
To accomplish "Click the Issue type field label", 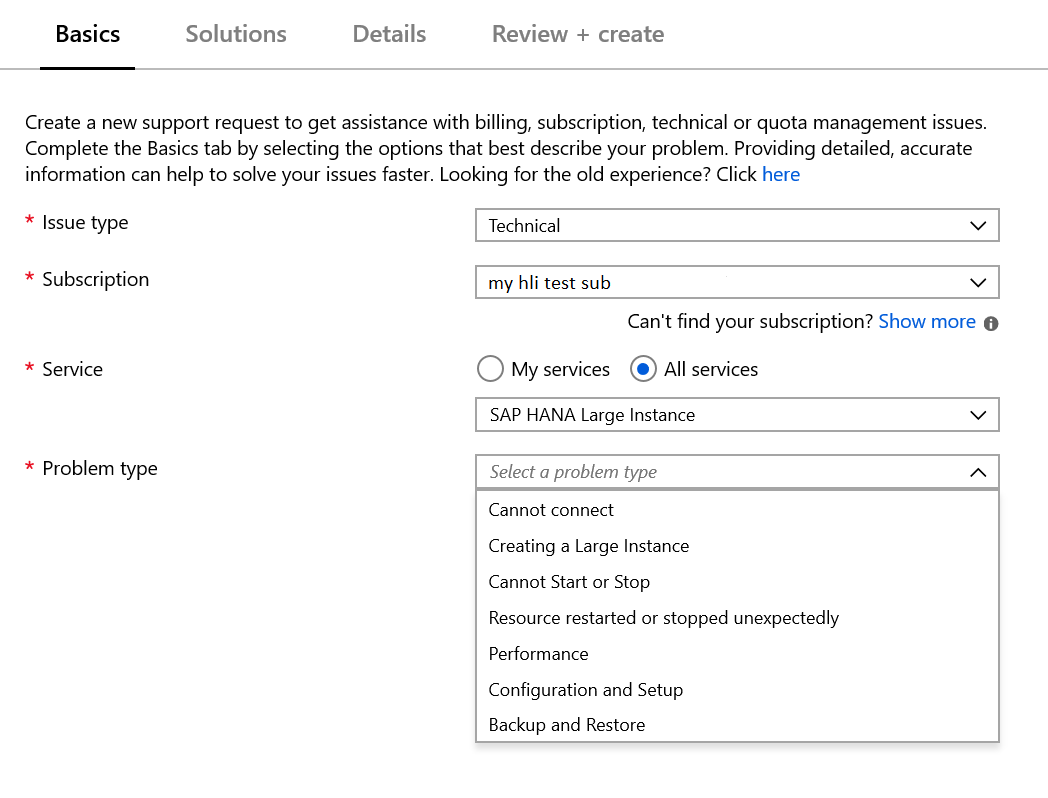I will [85, 223].
